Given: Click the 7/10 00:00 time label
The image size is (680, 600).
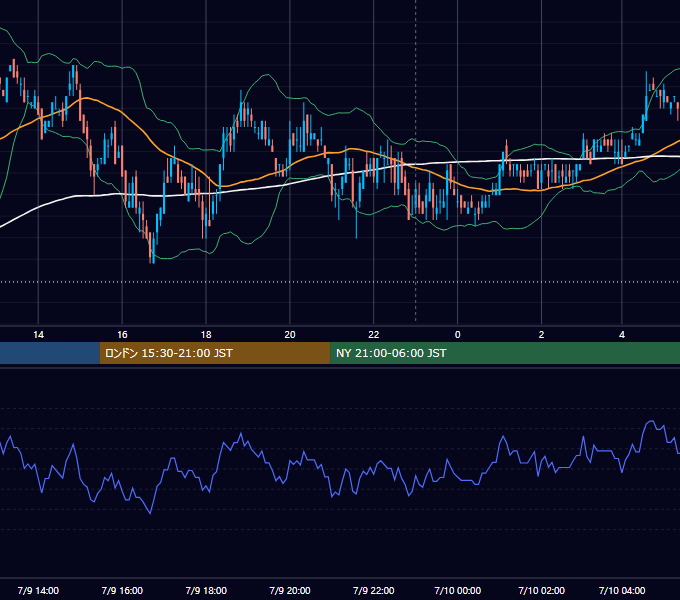Looking at the screenshot, I should coord(458,590).
